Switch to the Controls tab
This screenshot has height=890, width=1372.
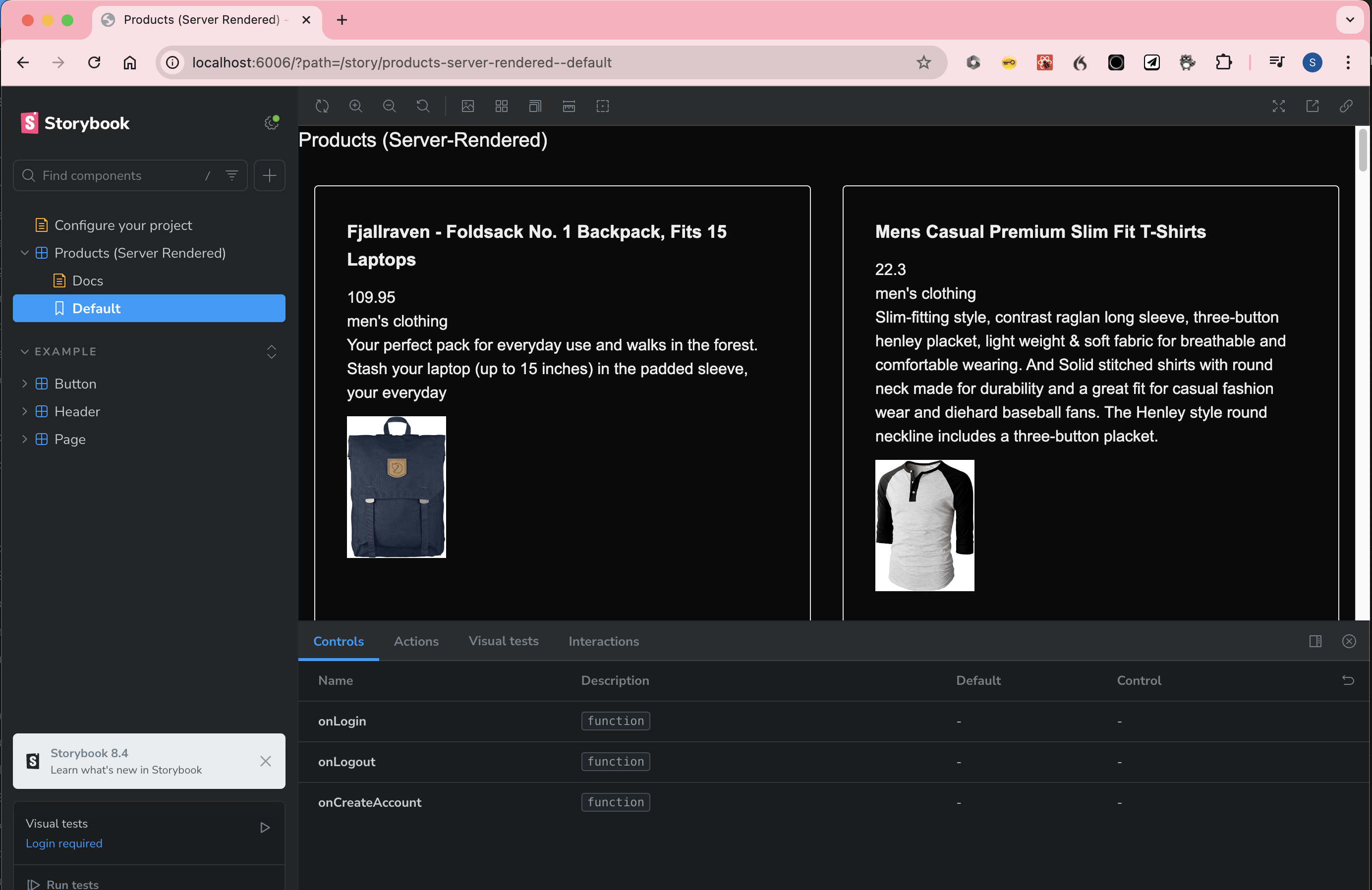click(339, 641)
